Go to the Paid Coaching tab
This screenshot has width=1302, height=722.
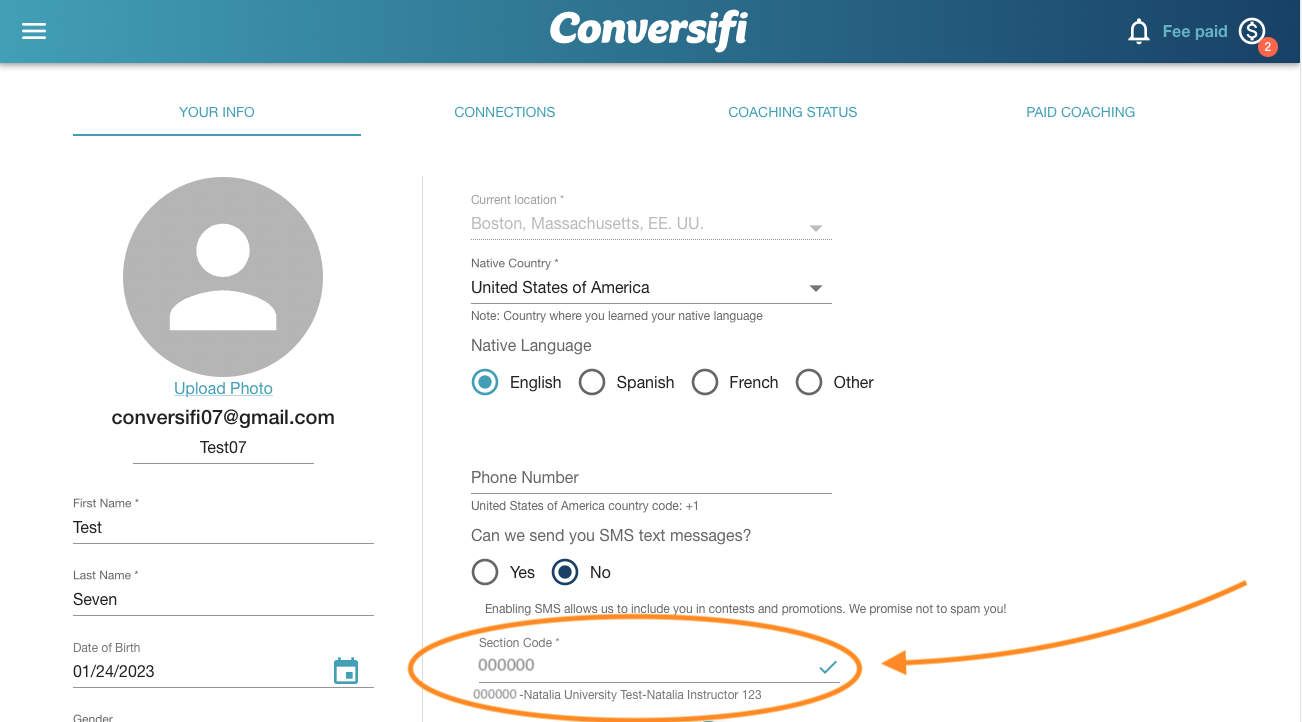[x=1081, y=112]
